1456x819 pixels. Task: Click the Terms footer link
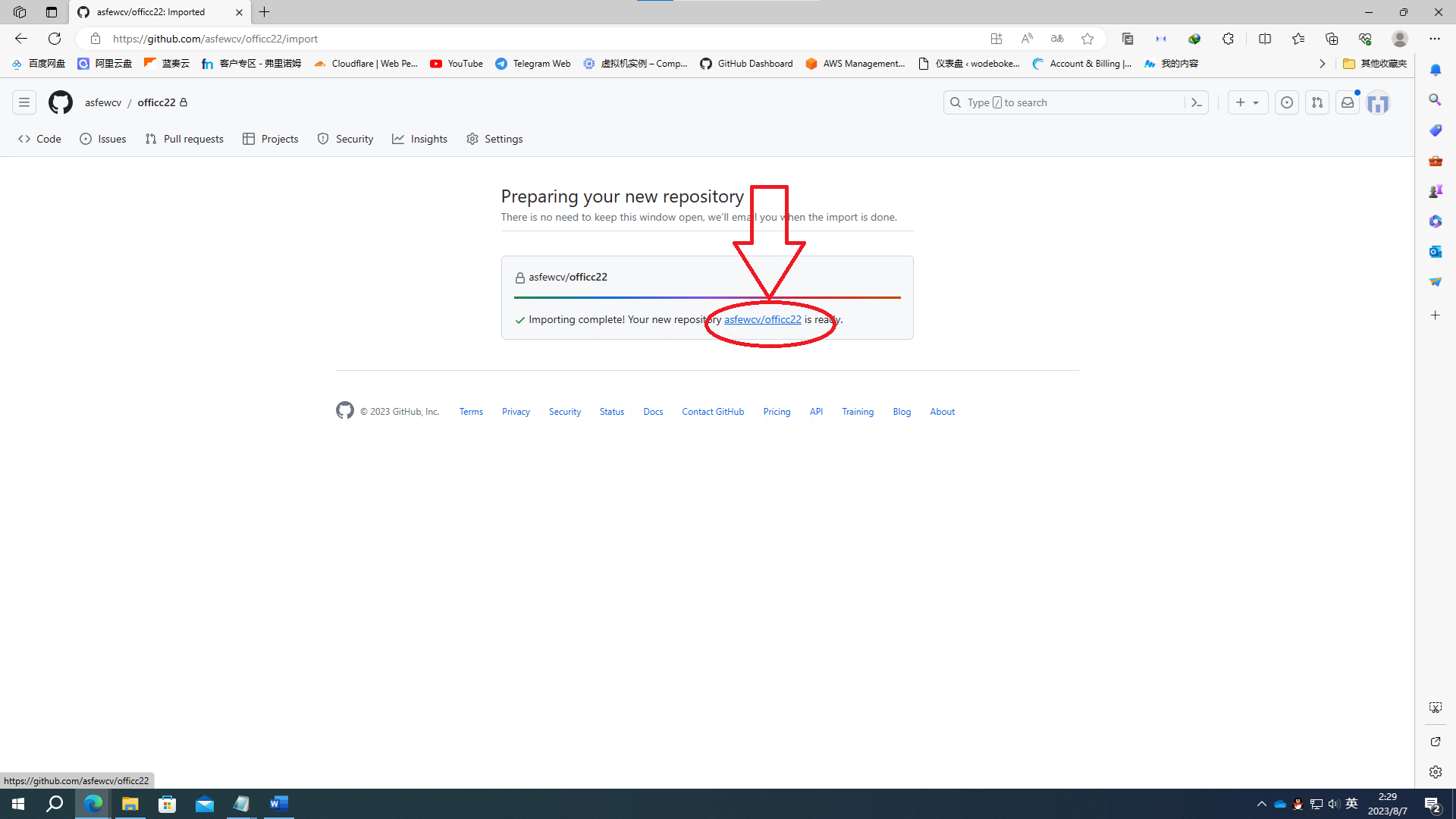coord(470,411)
